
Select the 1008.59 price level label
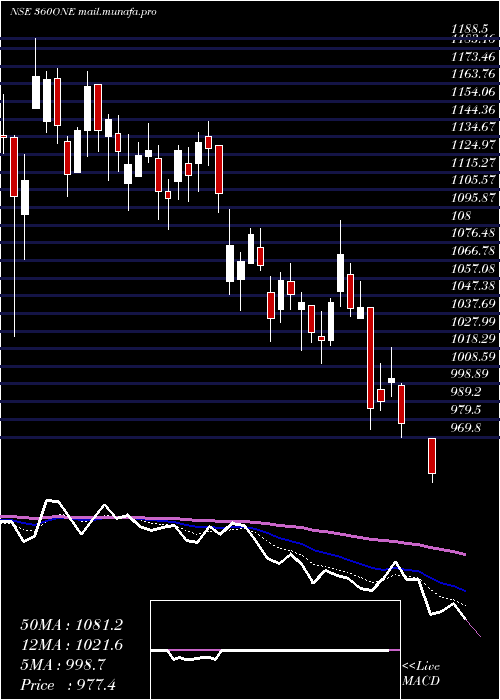(x=473, y=357)
